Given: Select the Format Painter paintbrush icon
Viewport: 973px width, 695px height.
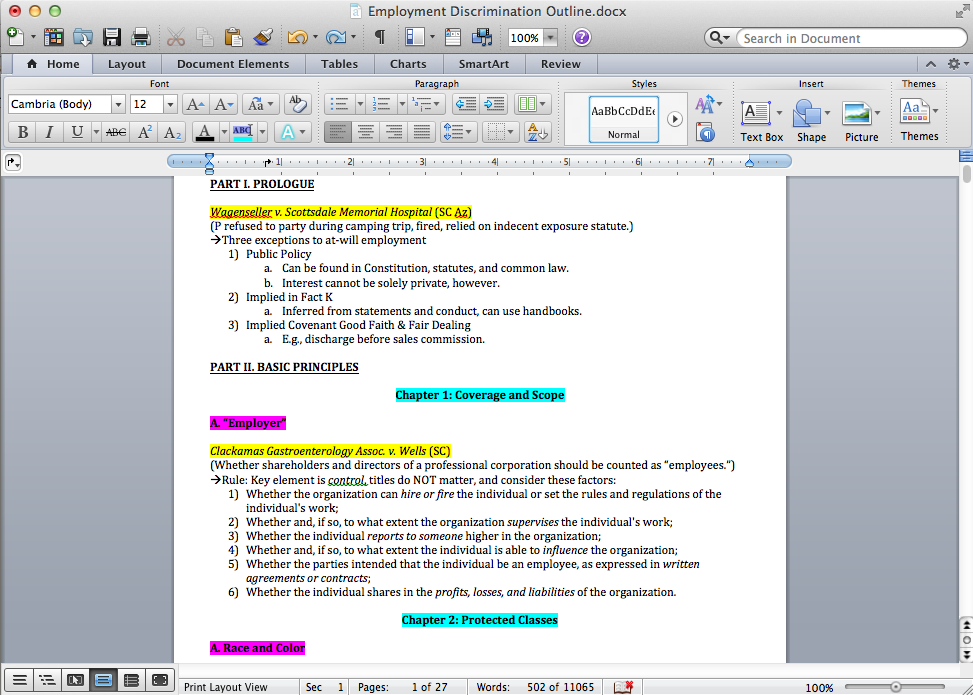Looking at the screenshot, I should (x=264, y=38).
